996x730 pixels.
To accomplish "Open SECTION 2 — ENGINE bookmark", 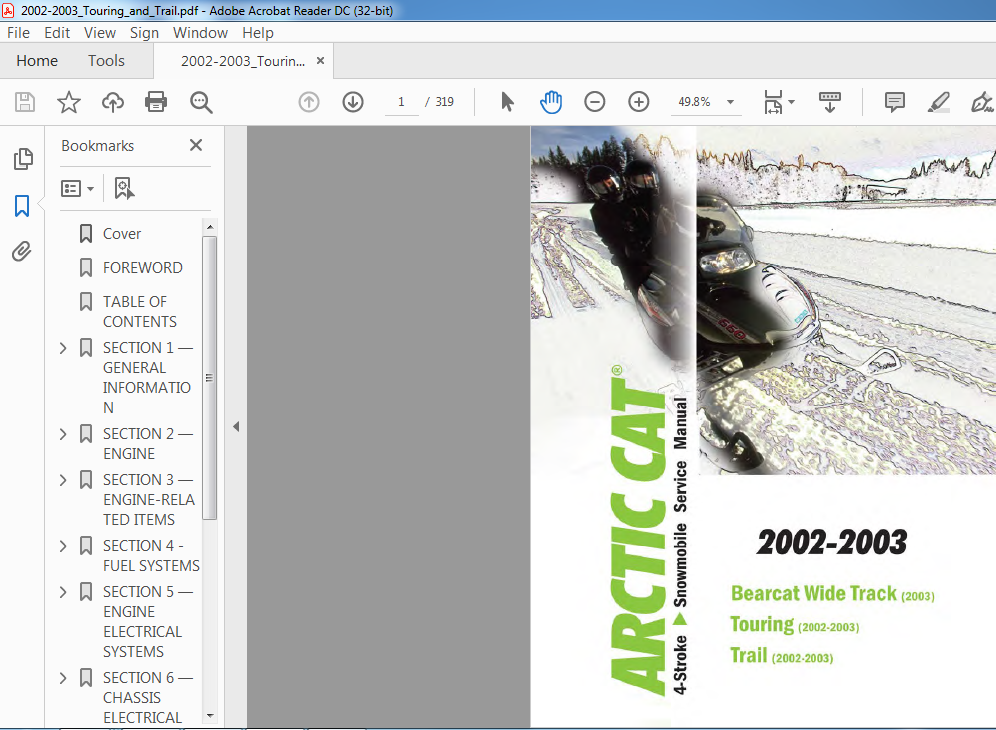I will (x=148, y=443).
